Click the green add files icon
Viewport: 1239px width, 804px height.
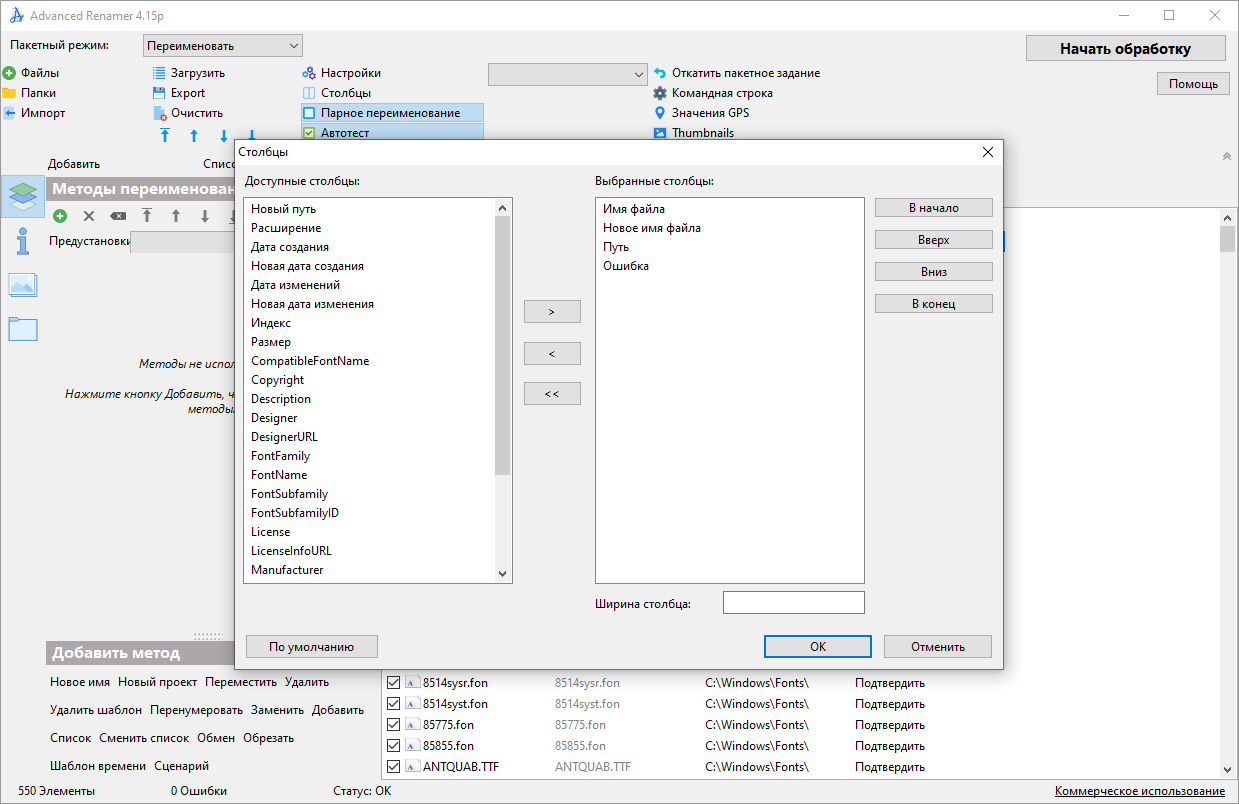[x=9, y=73]
